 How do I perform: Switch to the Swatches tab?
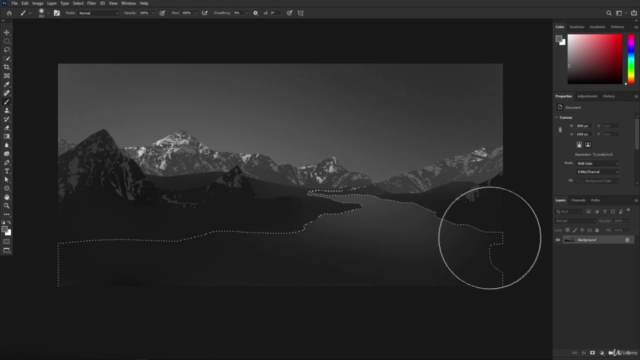(x=577, y=27)
